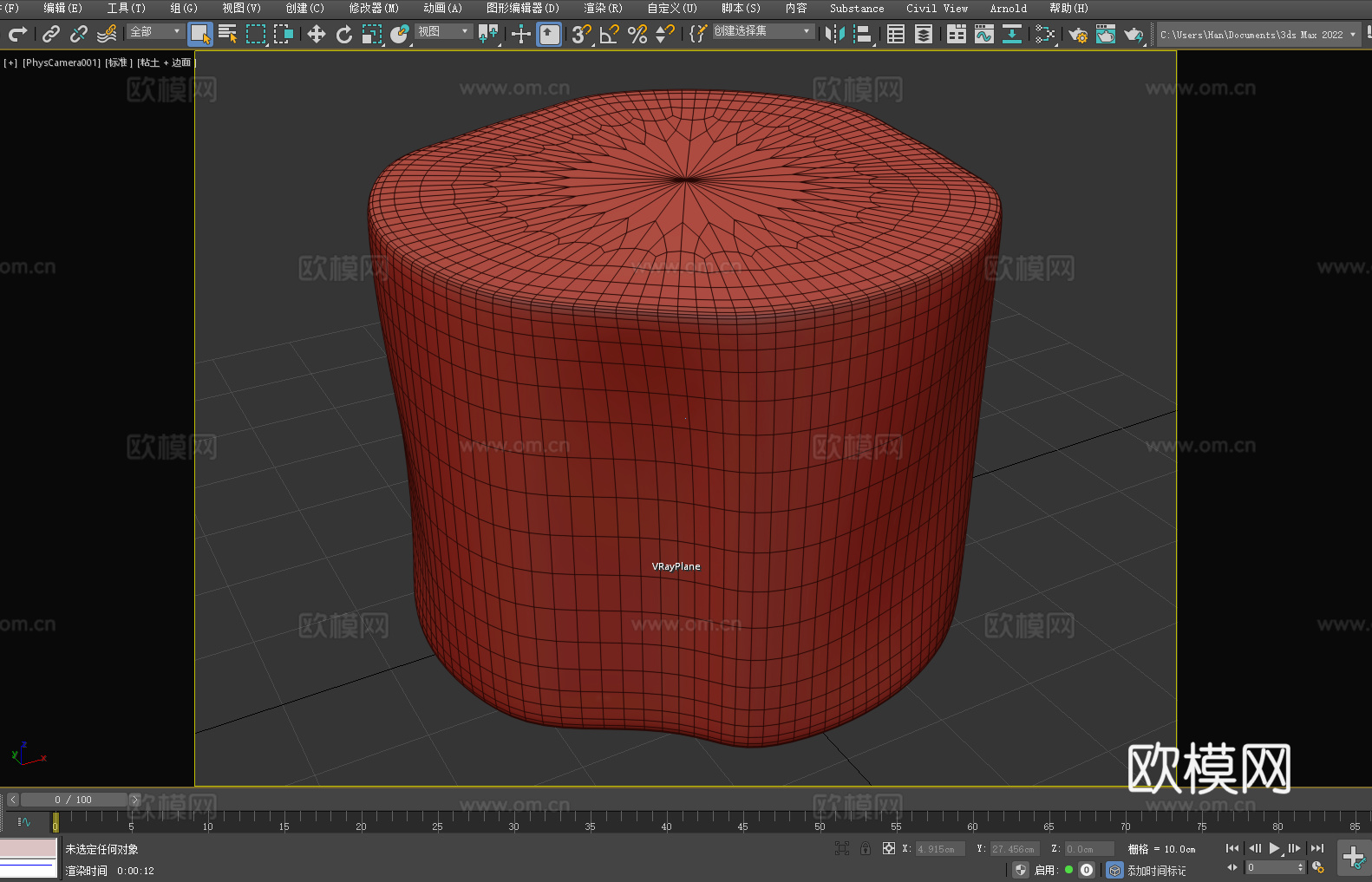Open the Curve Editor icon
This screenshot has height=882, width=1372.
coord(983,35)
